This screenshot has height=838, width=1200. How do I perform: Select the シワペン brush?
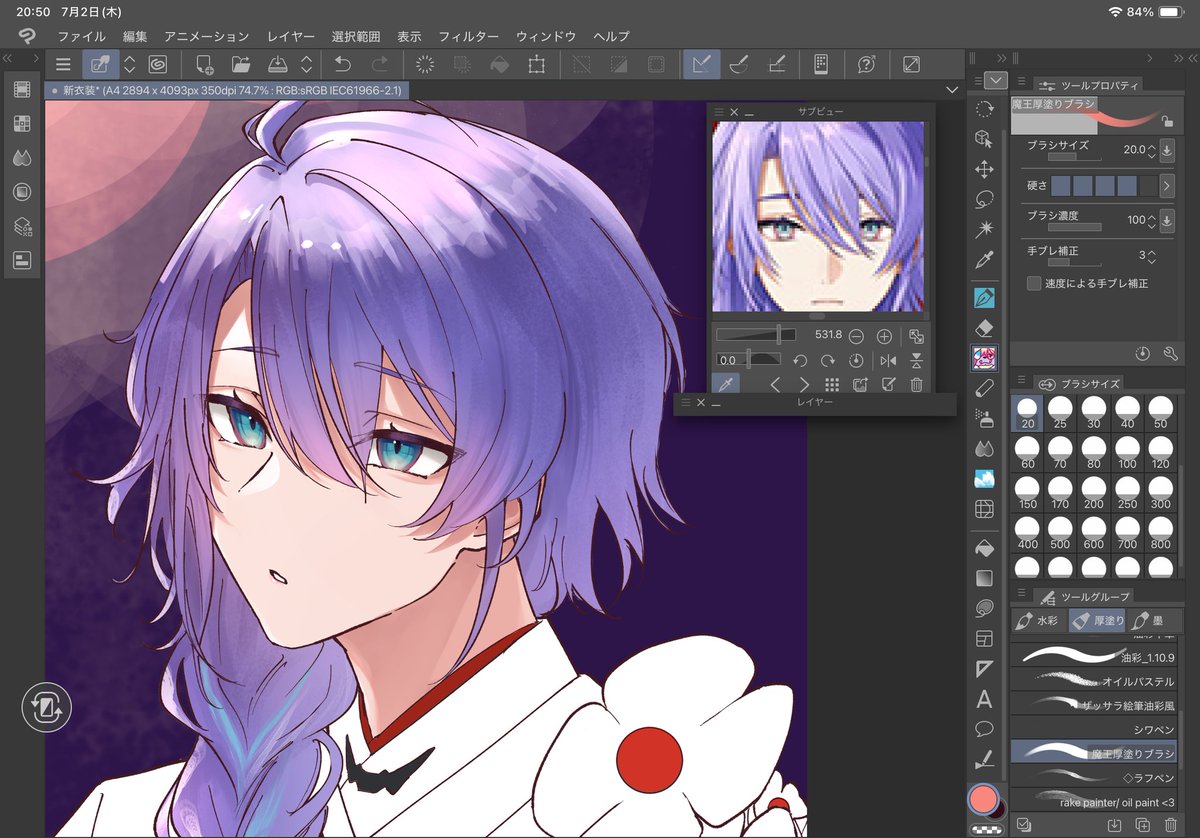(x=1093, y=729)
